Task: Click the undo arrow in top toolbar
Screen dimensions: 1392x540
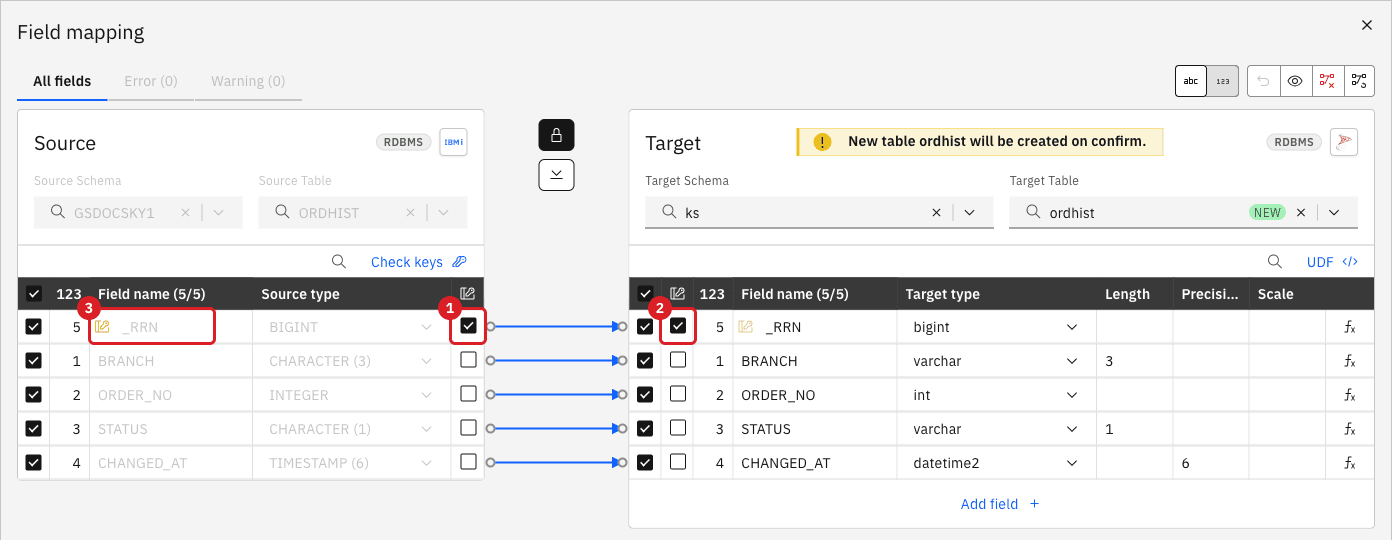Action: 1263,81
